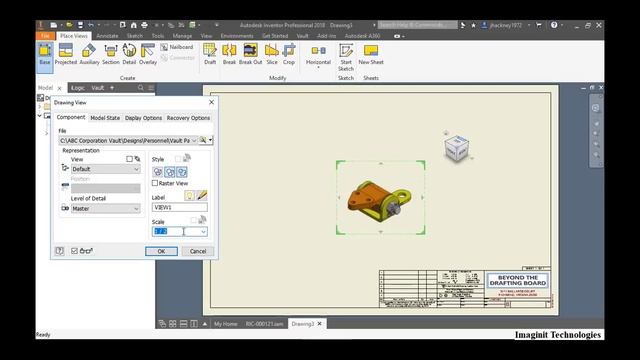
Task: Click the Open file icon in quick access
Action: point(69,25)
